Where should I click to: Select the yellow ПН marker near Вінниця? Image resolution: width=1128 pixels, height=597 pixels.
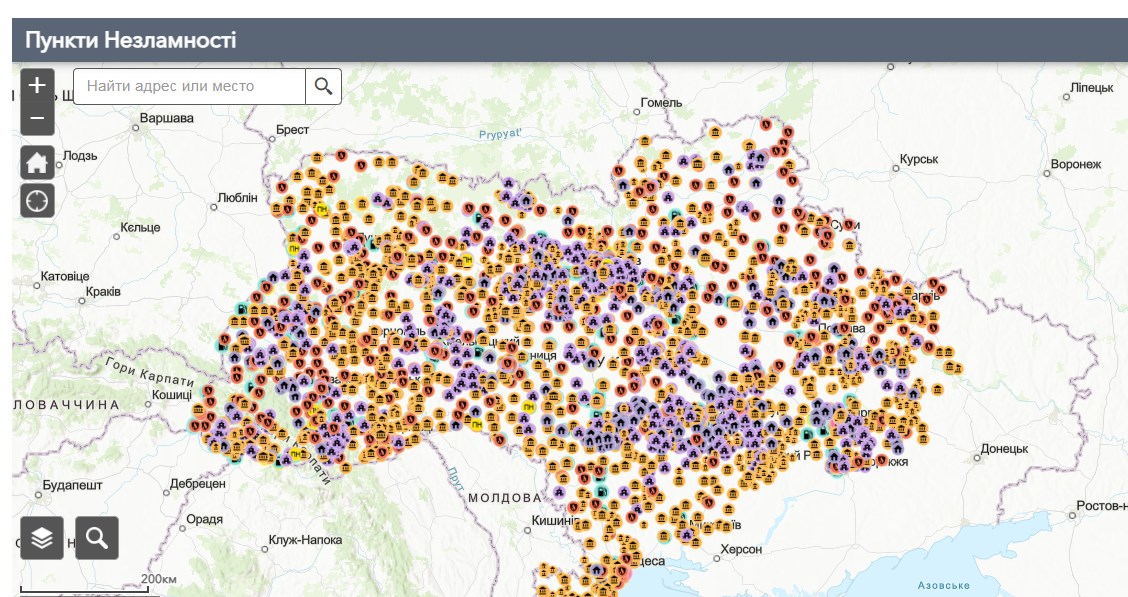[529, 407]
